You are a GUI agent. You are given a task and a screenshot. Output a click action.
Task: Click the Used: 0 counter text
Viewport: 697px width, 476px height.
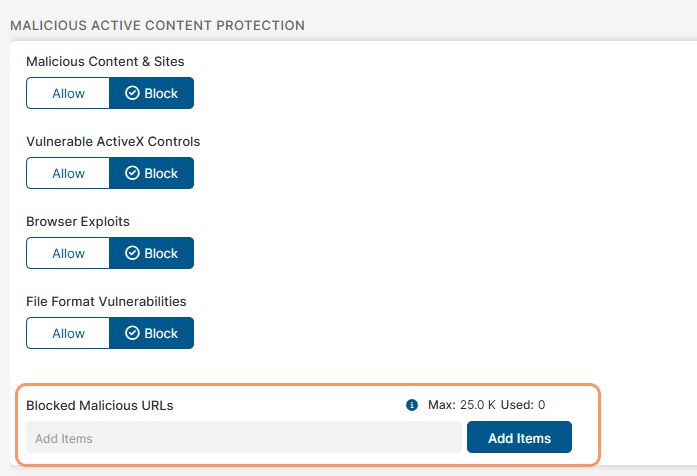point(523,405)
